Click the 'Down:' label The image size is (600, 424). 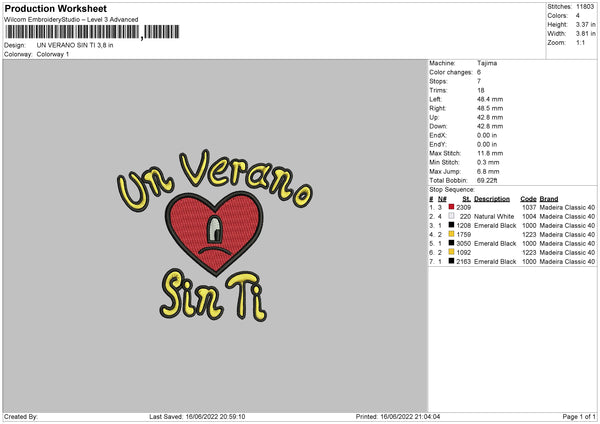438,126
